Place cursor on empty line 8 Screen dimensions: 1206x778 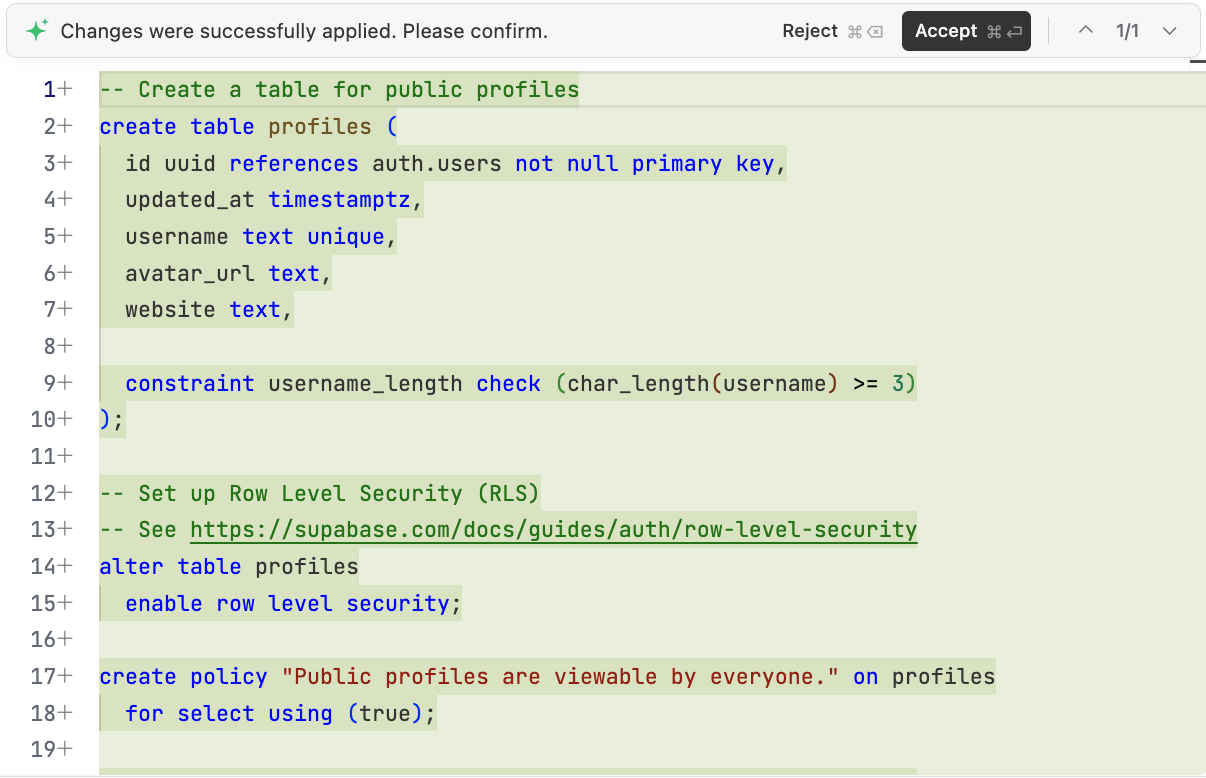pos(400,347)
